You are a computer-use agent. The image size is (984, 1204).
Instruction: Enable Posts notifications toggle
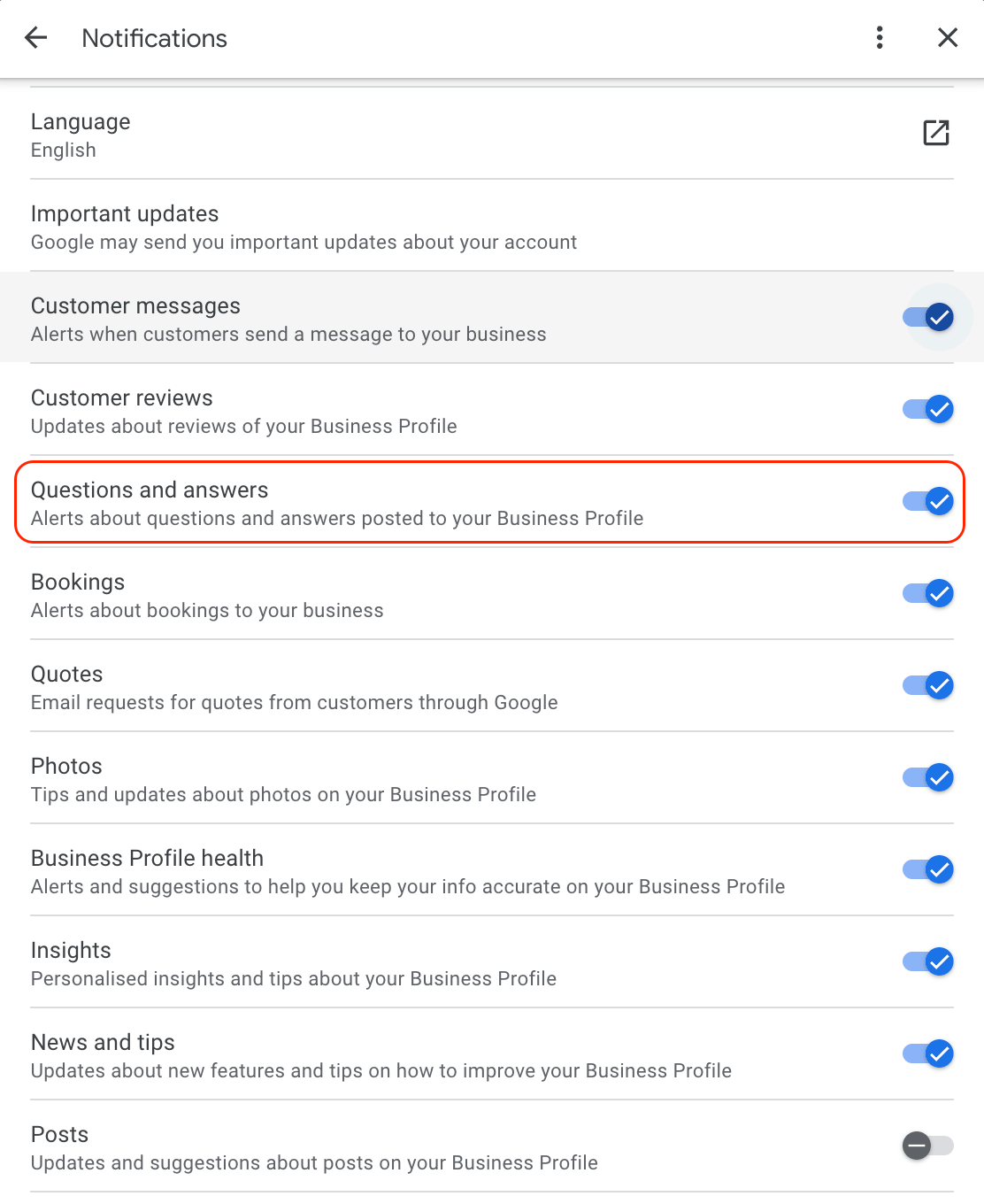[x=927, y=1146]
